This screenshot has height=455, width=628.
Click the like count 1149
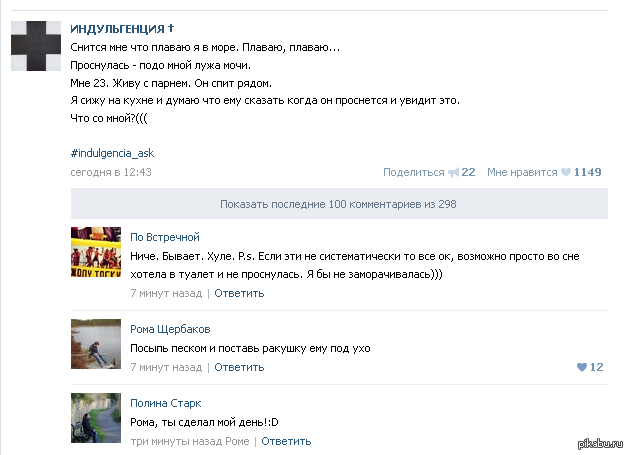point(588,172)
